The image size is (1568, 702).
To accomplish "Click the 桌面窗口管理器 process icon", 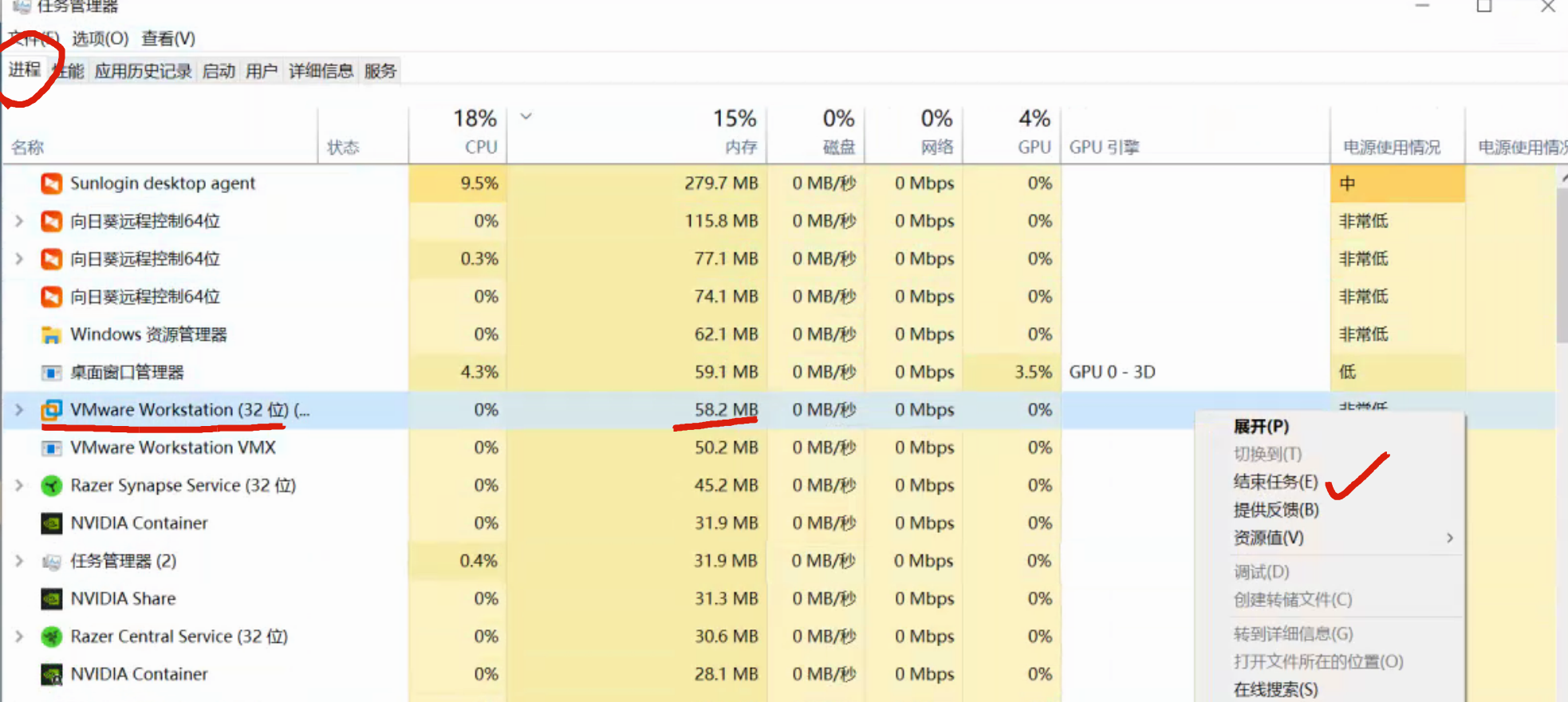I will [x=51, y=373].
